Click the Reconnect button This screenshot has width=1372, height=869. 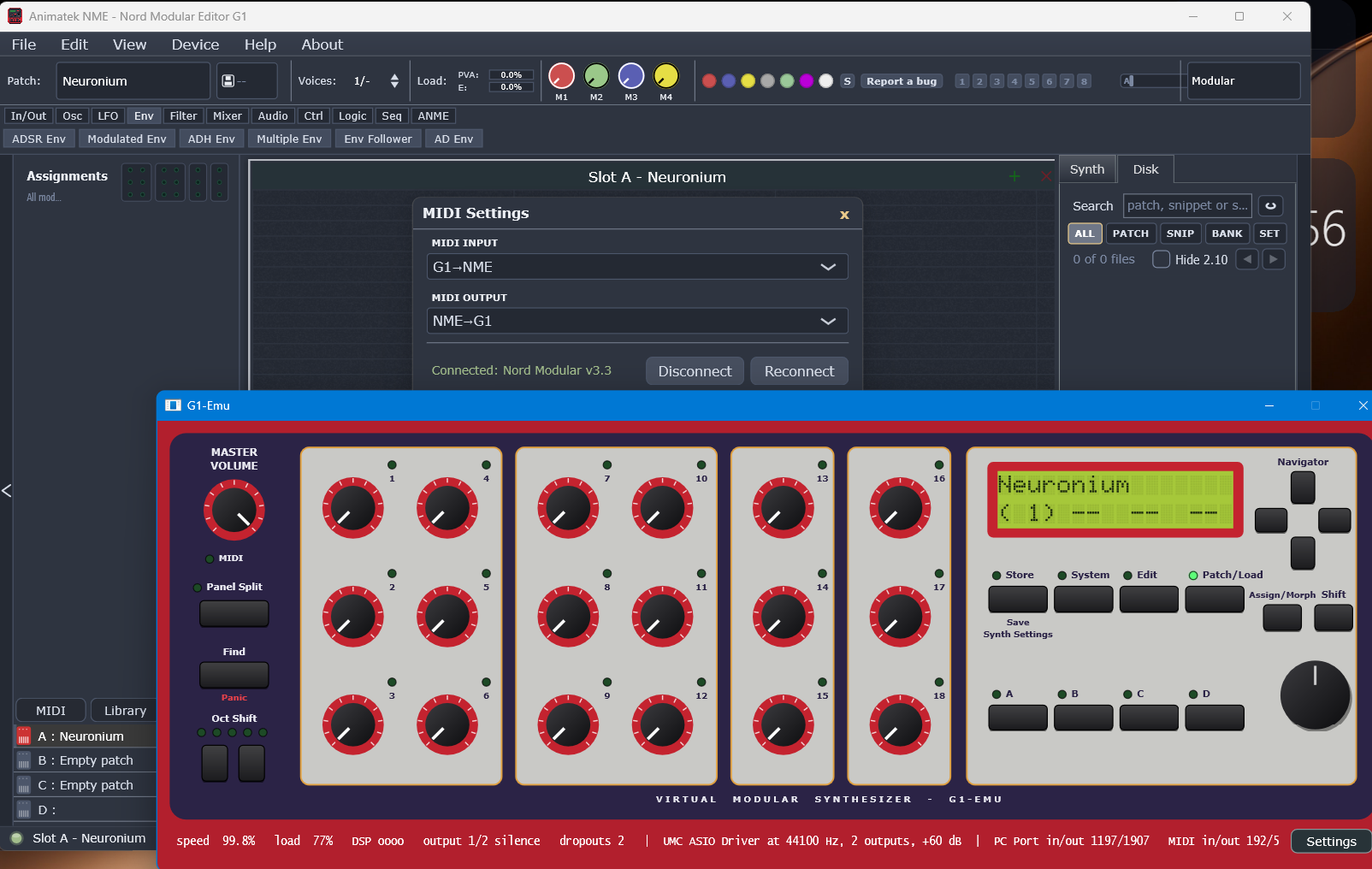click(799, 371)
